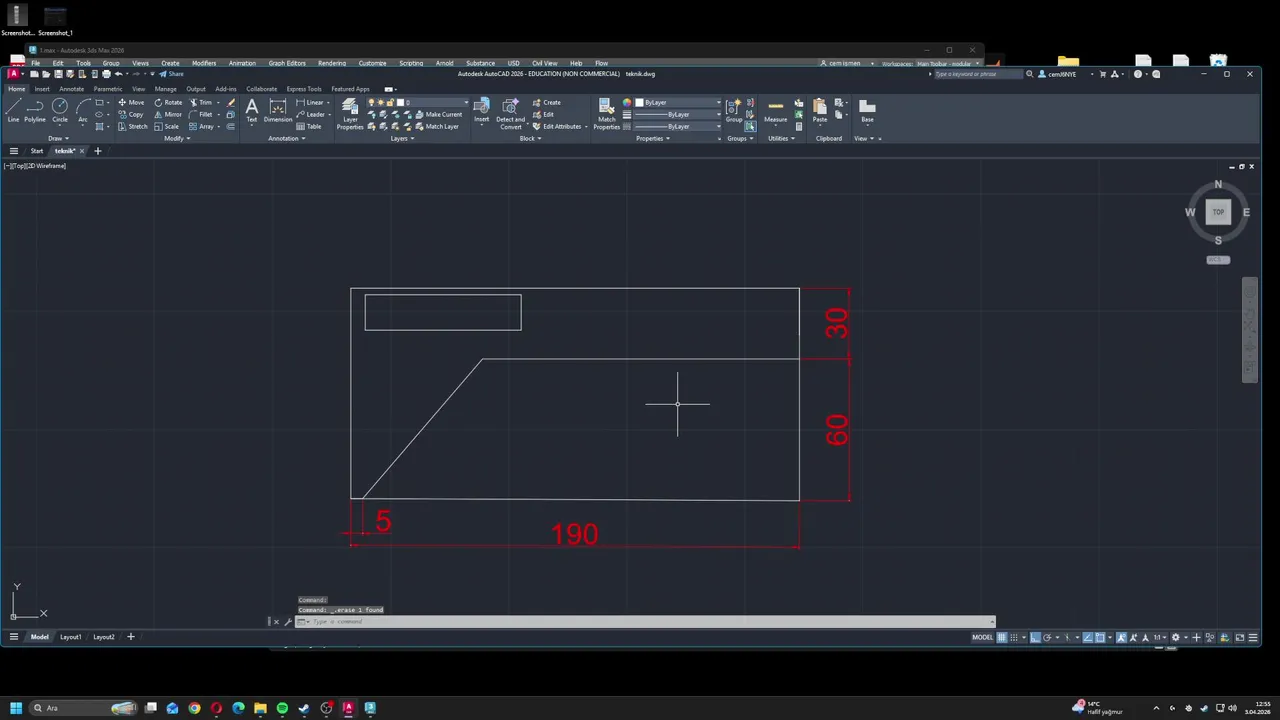
Task: Open the Express Tools ribbon tab
Action: [304, 89]
